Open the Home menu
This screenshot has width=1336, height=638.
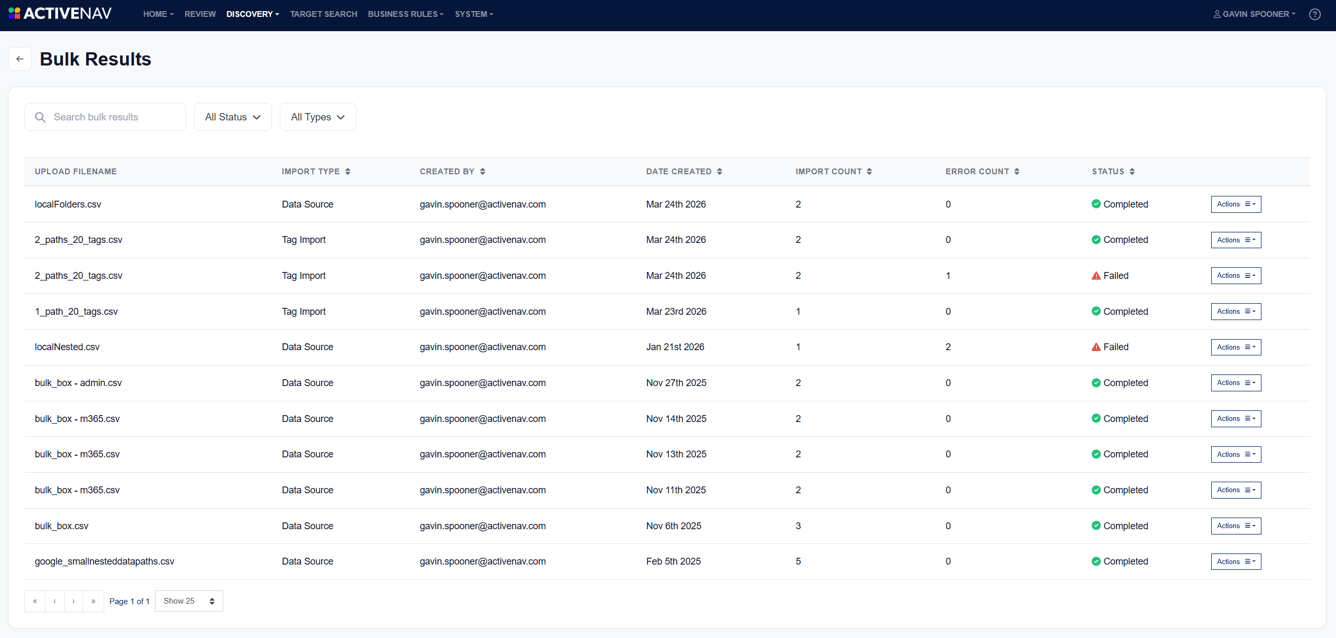click(158, 14)
